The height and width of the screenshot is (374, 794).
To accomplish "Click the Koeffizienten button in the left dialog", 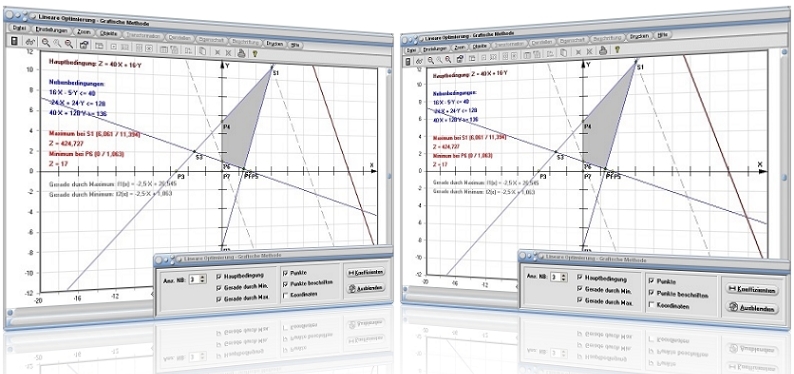I will (365, 272).
